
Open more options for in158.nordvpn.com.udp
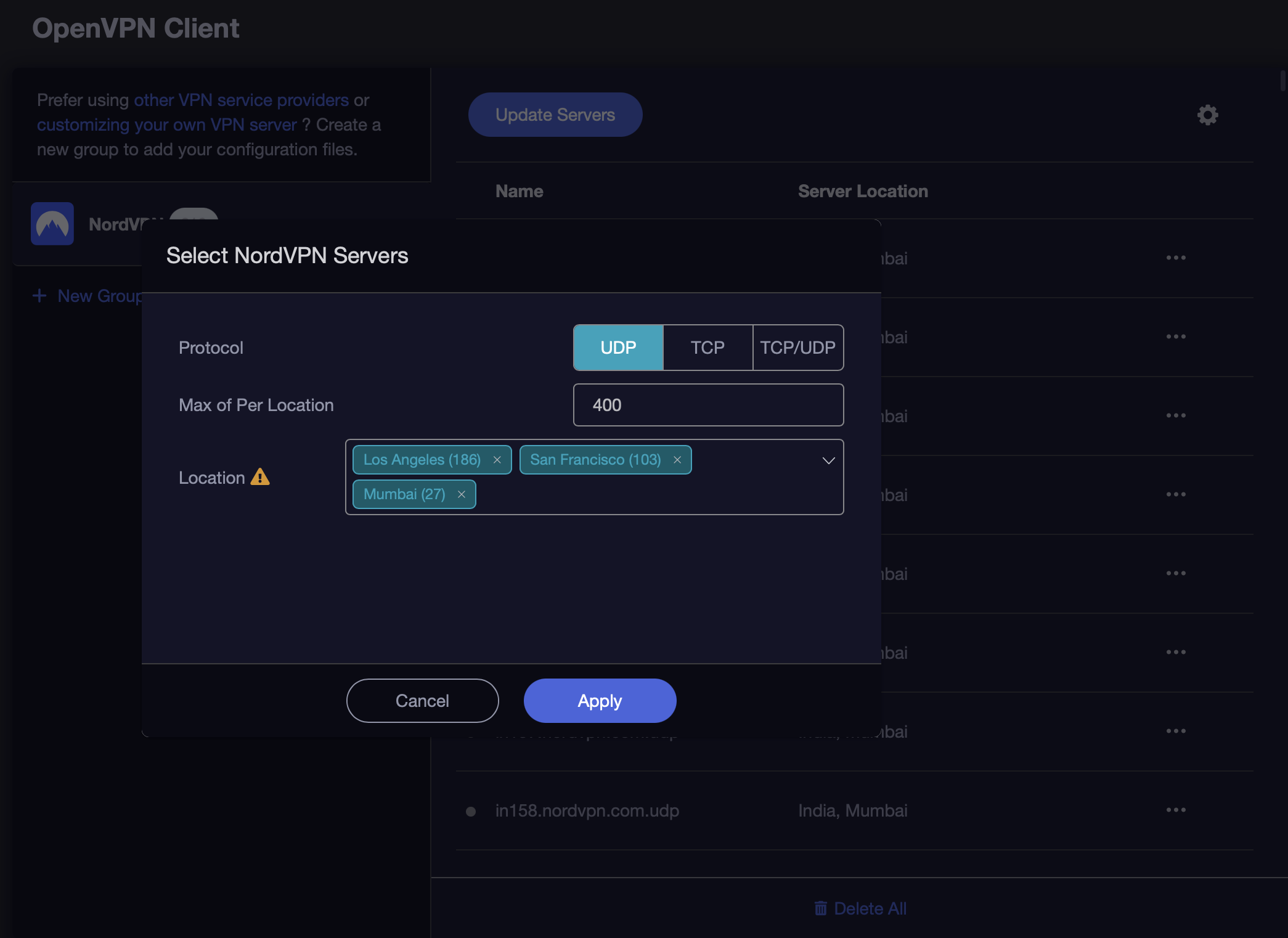coord(1175,810)
